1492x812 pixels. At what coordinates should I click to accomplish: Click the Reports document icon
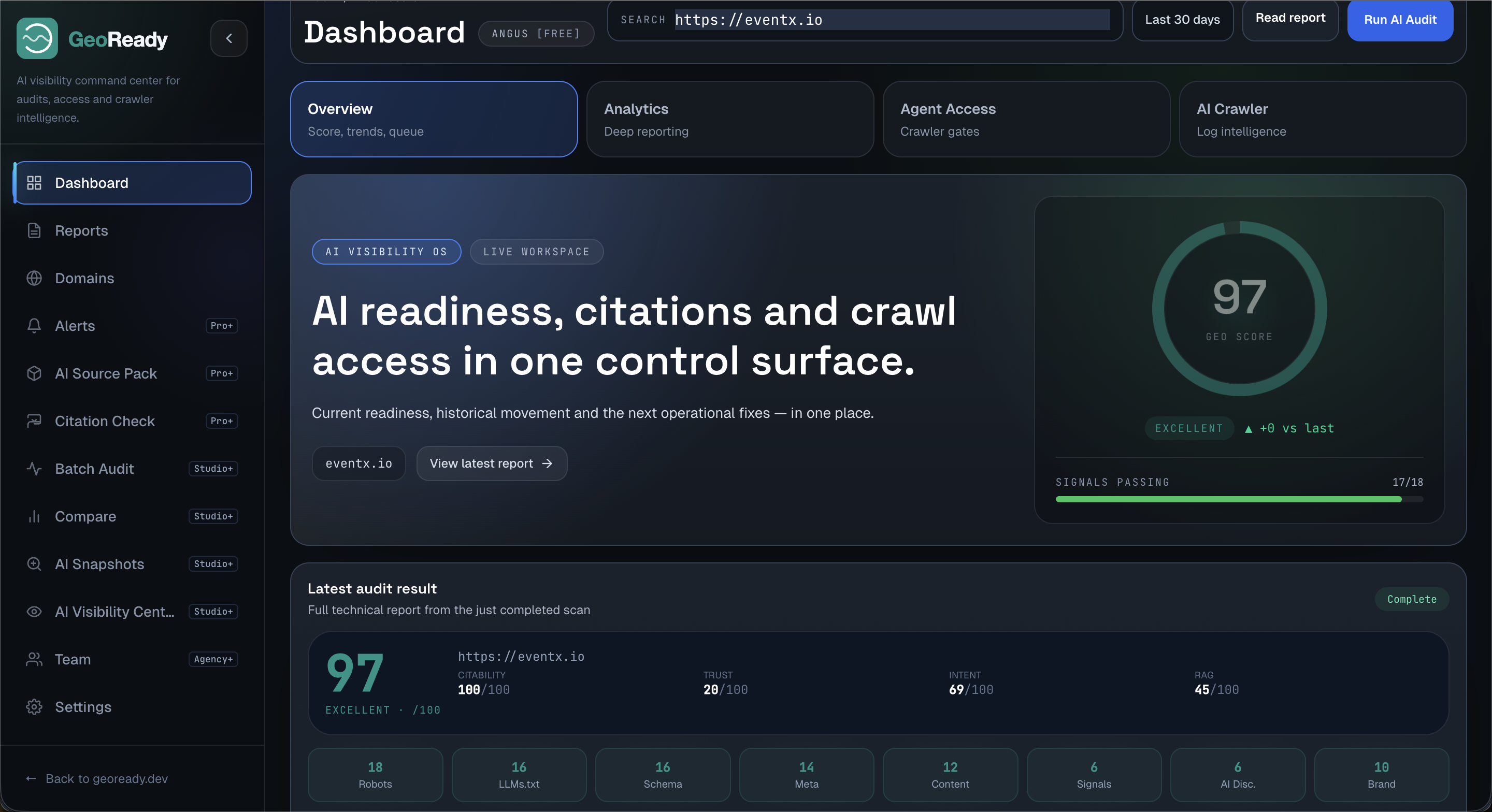[x=34, y=230]
